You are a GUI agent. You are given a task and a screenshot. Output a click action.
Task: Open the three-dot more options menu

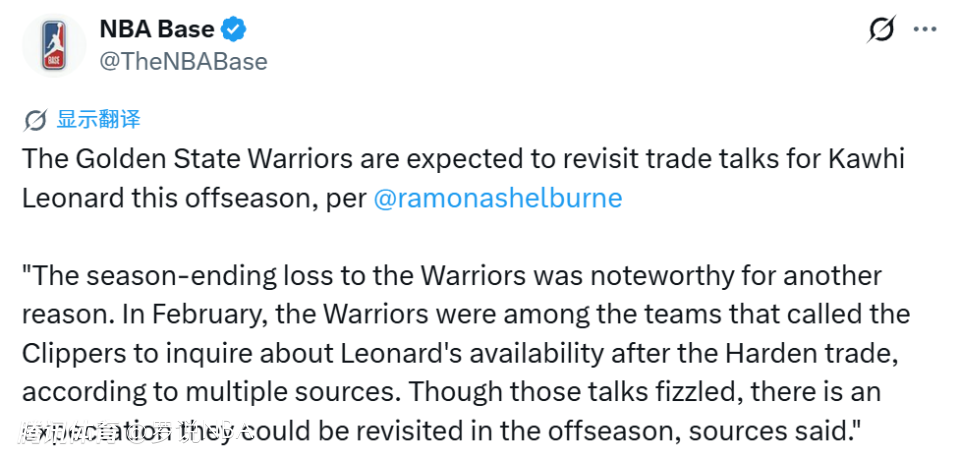click(x=925, y=30)
